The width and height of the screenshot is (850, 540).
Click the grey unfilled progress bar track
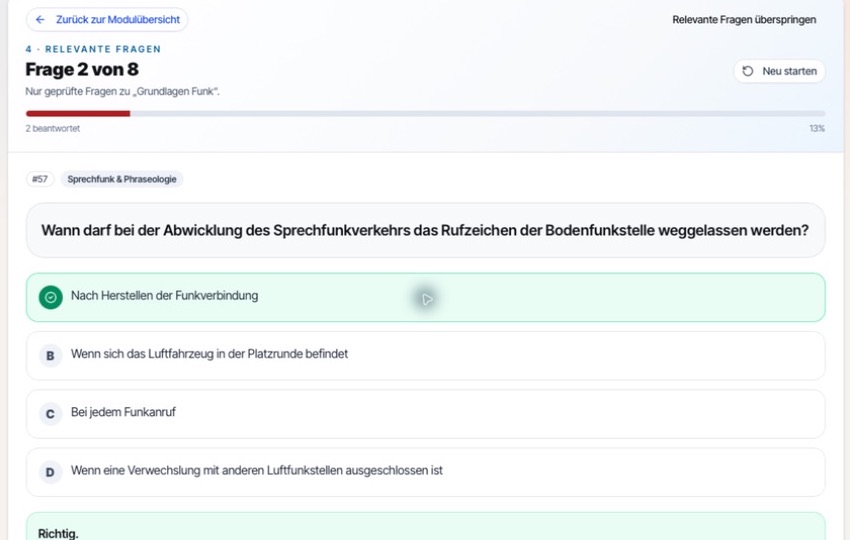478,113
